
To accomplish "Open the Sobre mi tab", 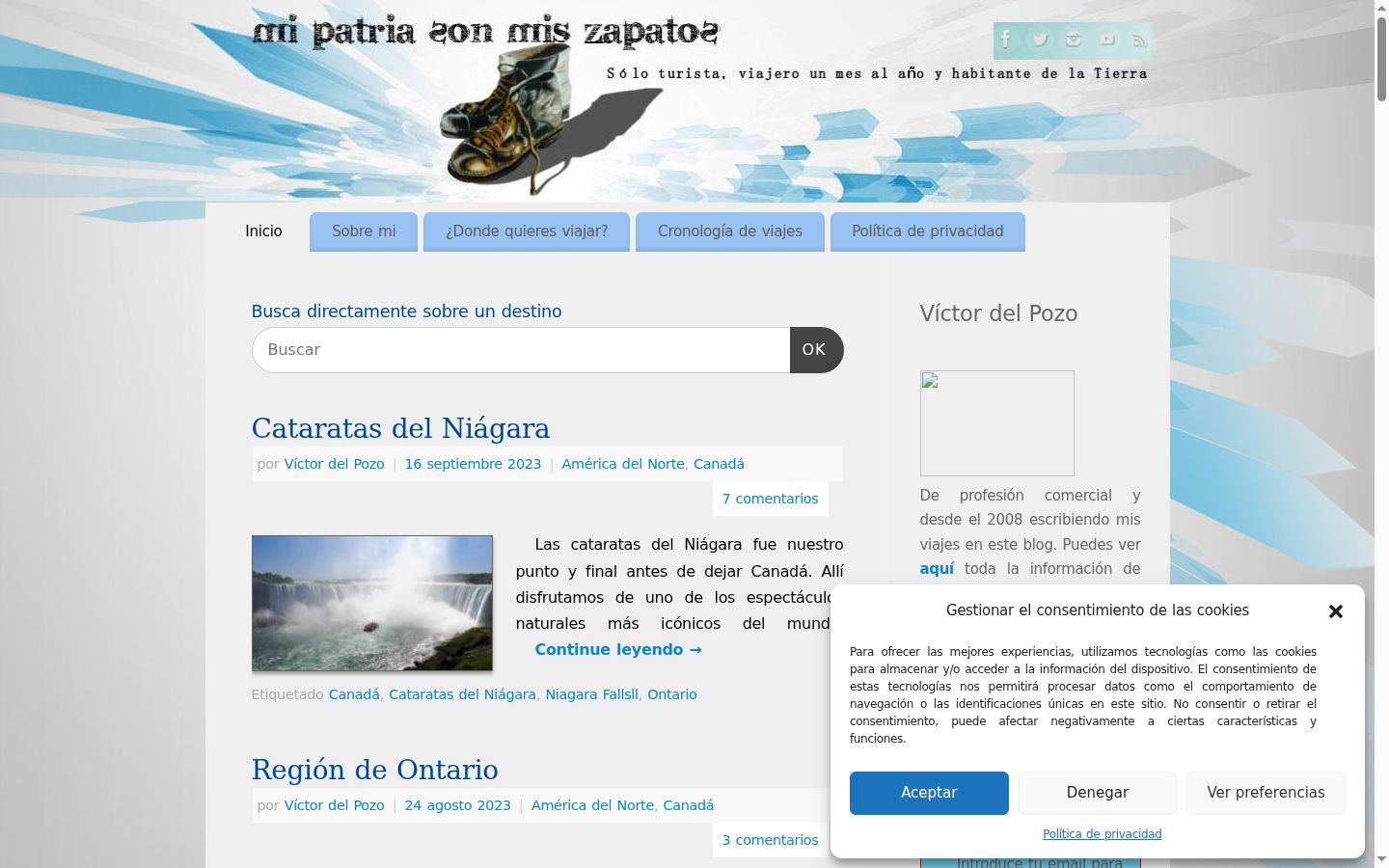I will pos(364,231).
